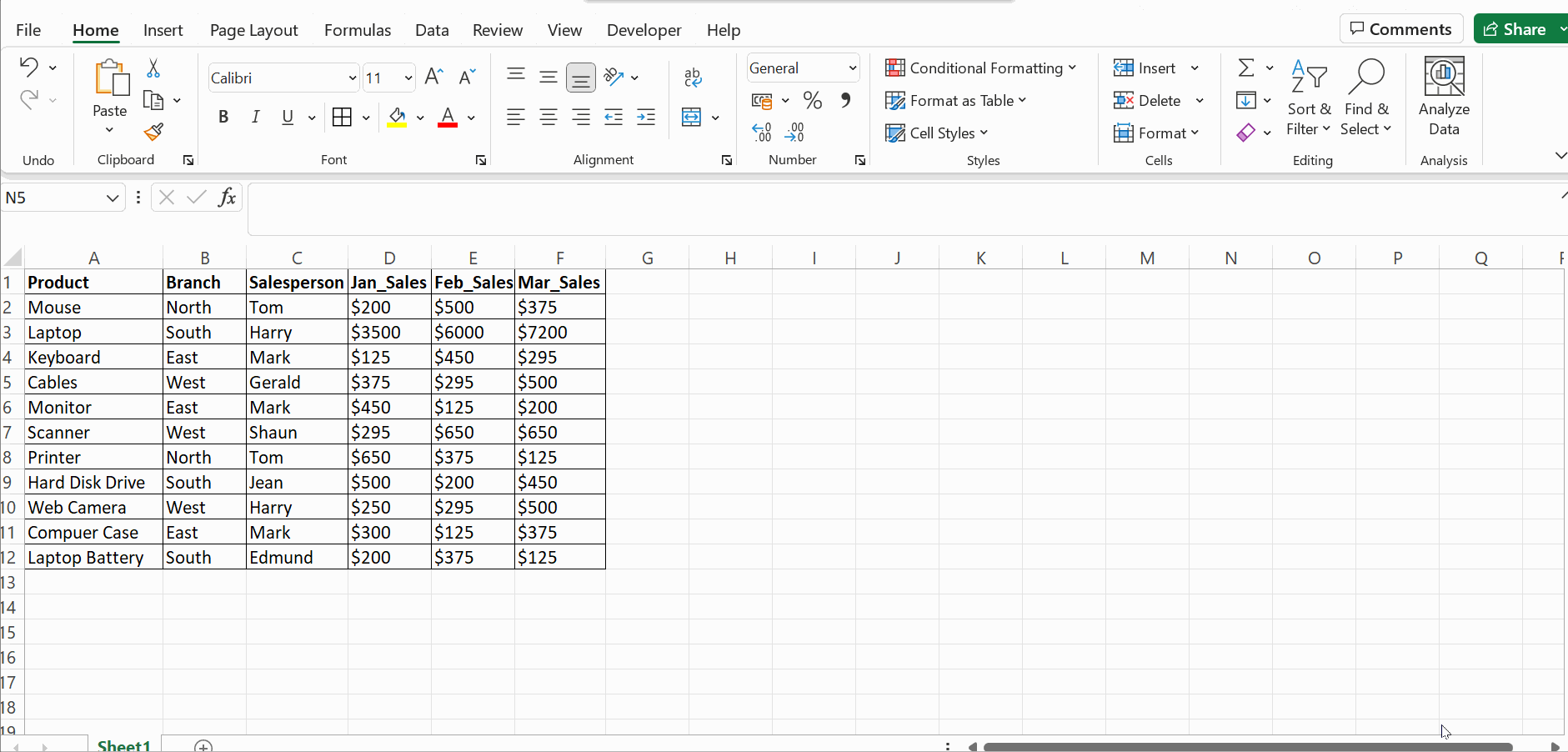Expand the Borders dropdown arrow
Viewport: 1568px width, 752px height.
pos(364,117)
